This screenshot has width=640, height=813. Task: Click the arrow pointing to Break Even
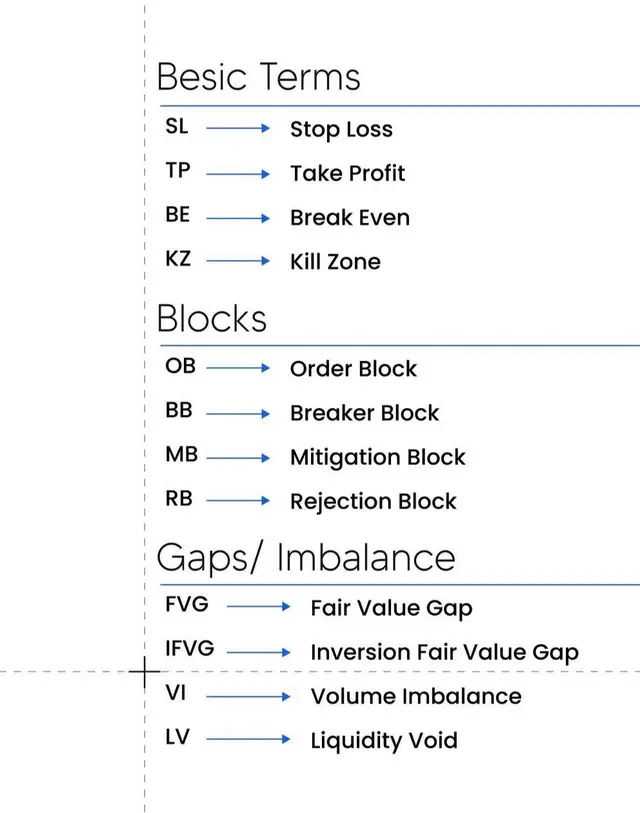[x=238, y=218]
